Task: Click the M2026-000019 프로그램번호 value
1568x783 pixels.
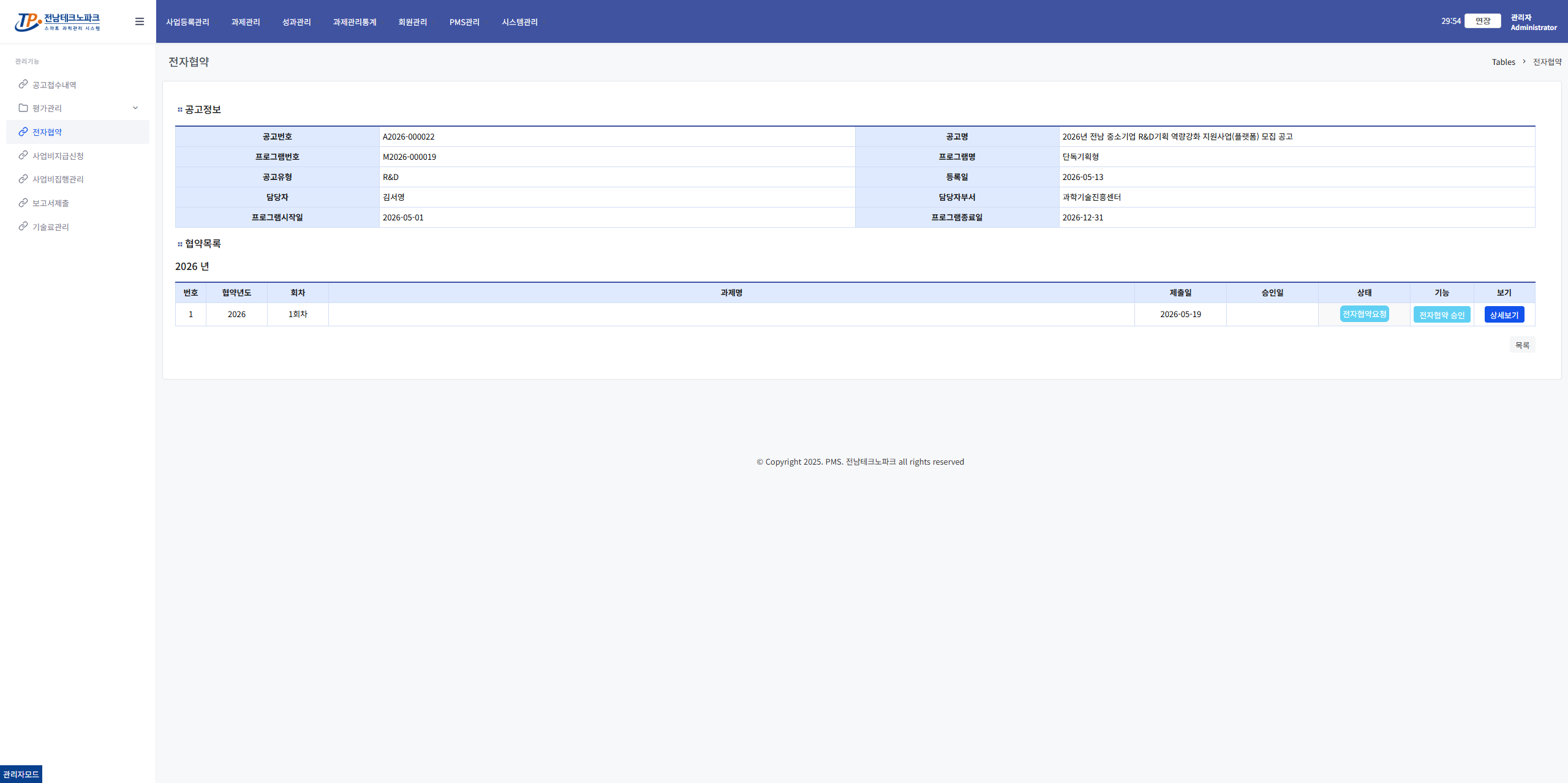Action: click(x=410, y=157)
